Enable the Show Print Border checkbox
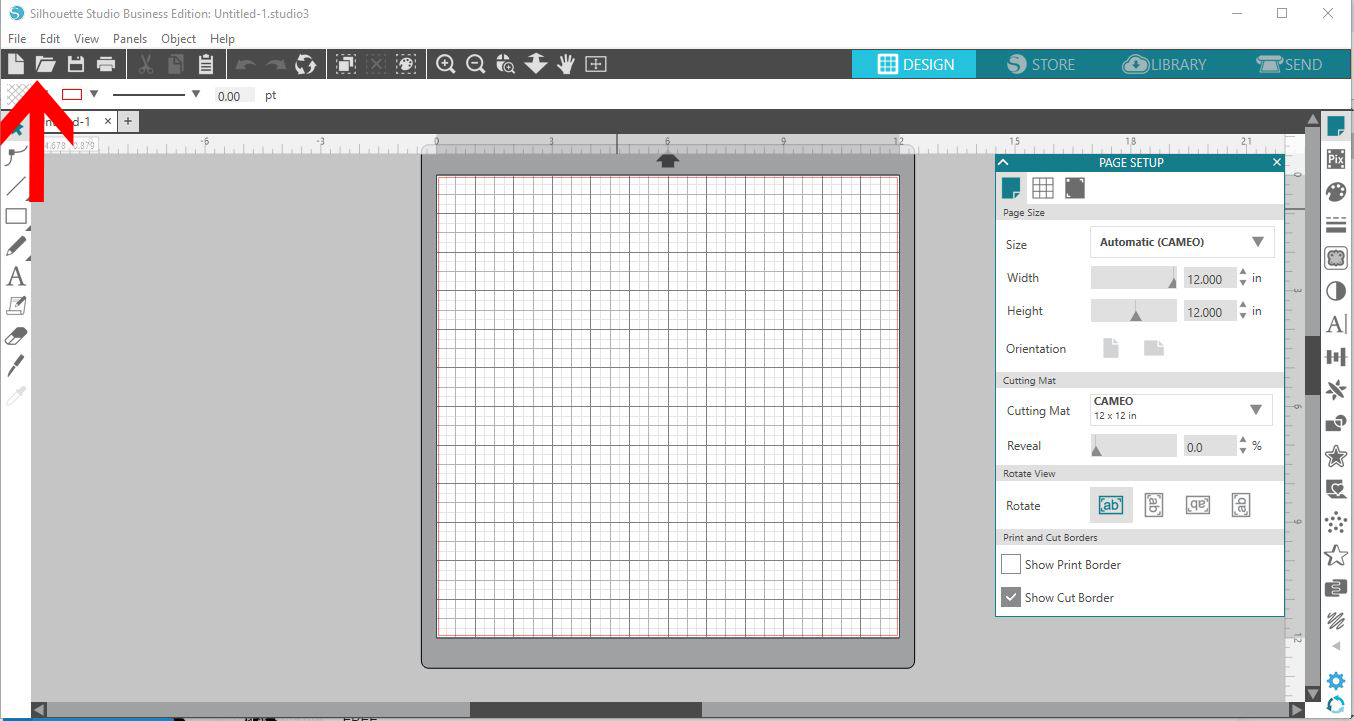This screenshot has width=1354, height=721. pos(1011,565)
